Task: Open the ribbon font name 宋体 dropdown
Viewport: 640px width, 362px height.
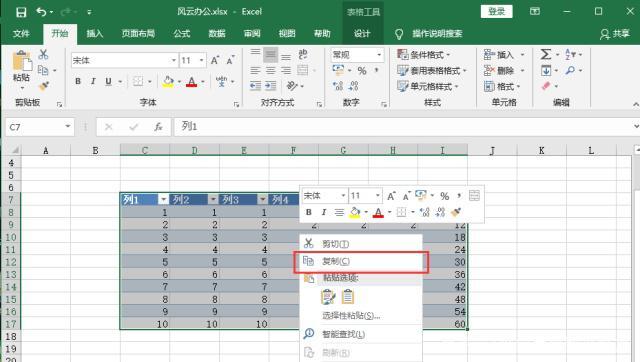Action: 174,60
